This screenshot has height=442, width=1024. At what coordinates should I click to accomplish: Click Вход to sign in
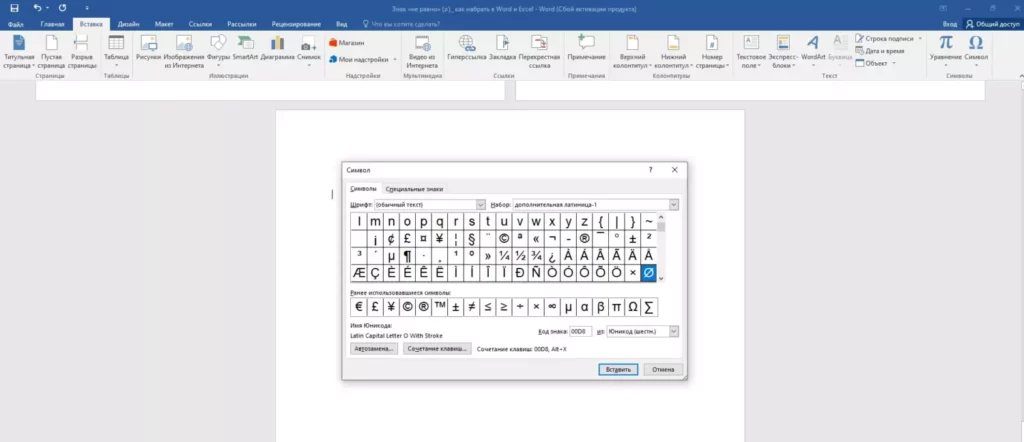[x=950, y=24]
